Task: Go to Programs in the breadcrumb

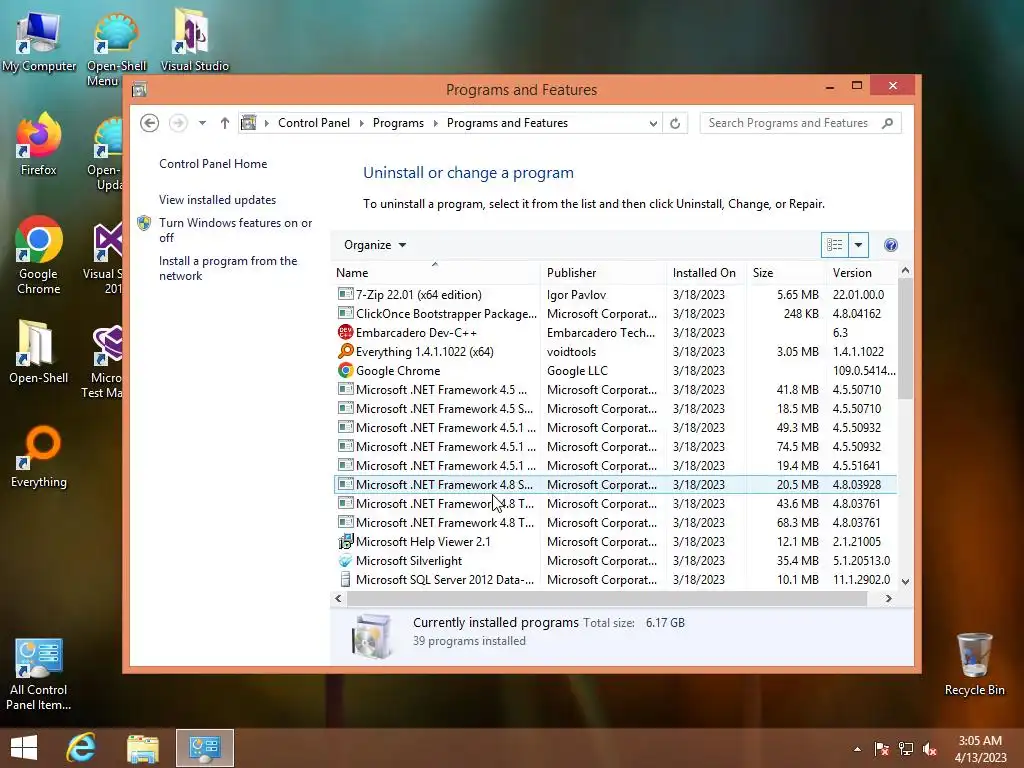Action: click(398, 123)
